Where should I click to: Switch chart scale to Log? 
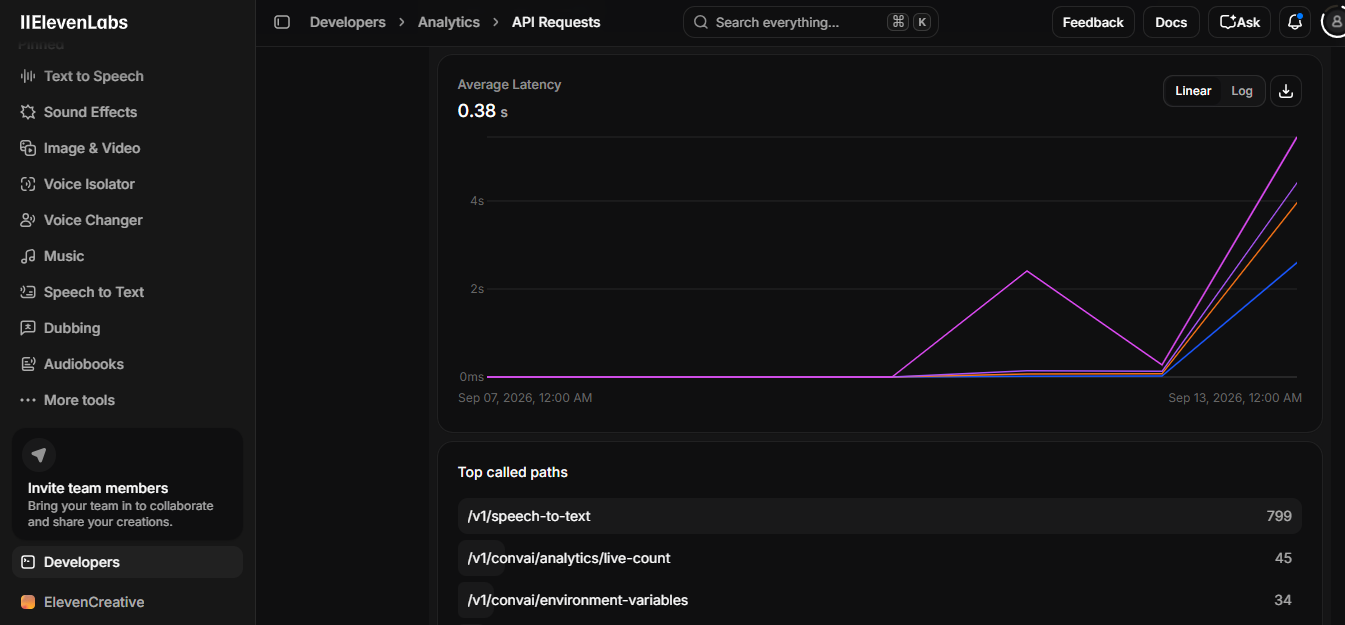pos(1242,91)
